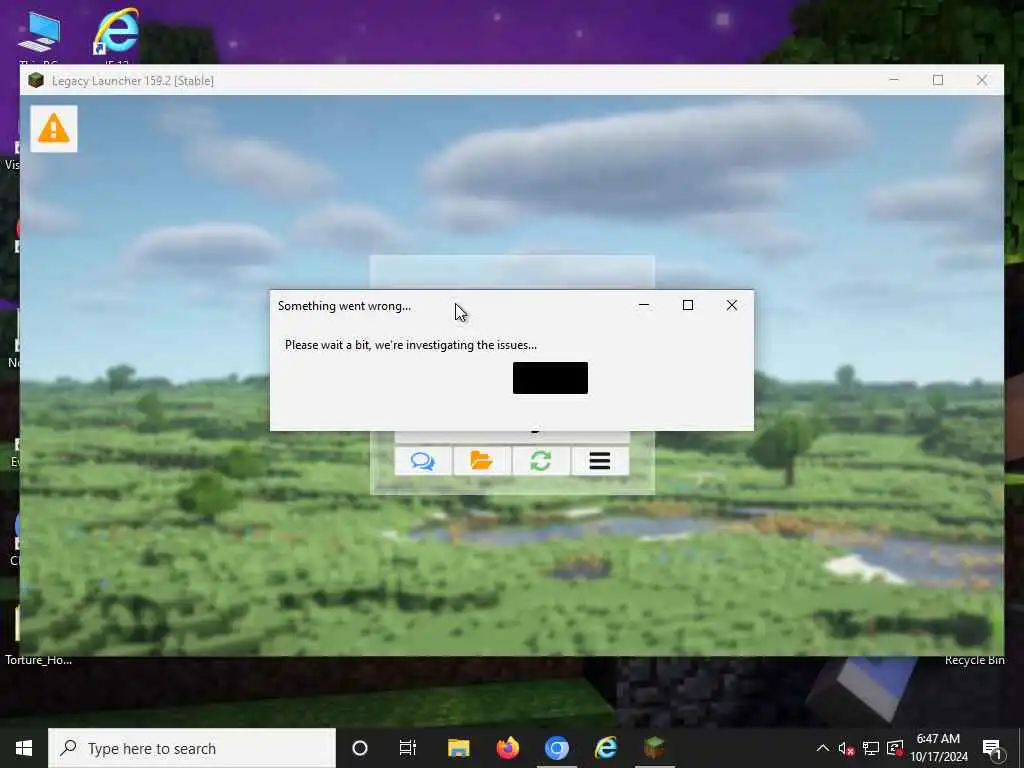The height and width of the screenshot is (768, 1024).
Task: Open the launcher hamburger menu
Action: click(x=600, y=461)
